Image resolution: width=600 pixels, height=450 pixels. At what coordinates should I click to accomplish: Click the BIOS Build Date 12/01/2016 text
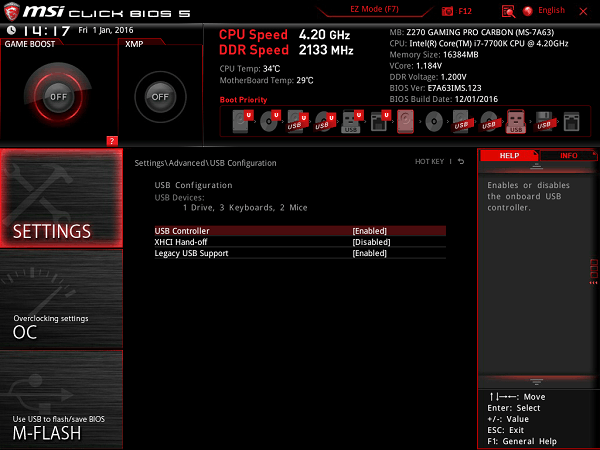pos(443,99)
